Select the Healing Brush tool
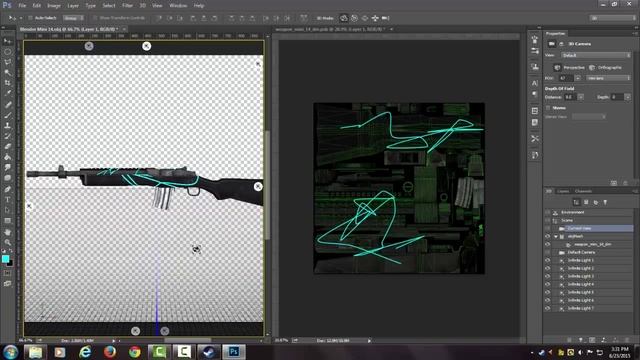This screenshot has height=360, width=640. point(7,105)
